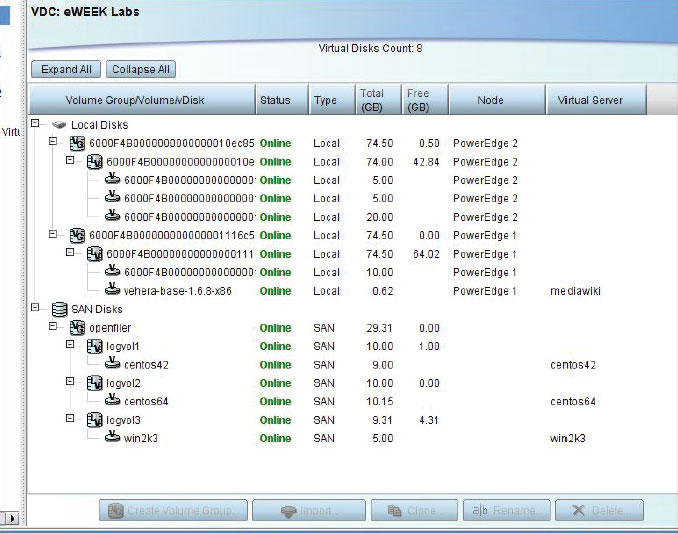Image resolution: width=678 pixels, height=534 pixels.
Task: Click the Local Disks drive icon
Action: click(59, 125)
